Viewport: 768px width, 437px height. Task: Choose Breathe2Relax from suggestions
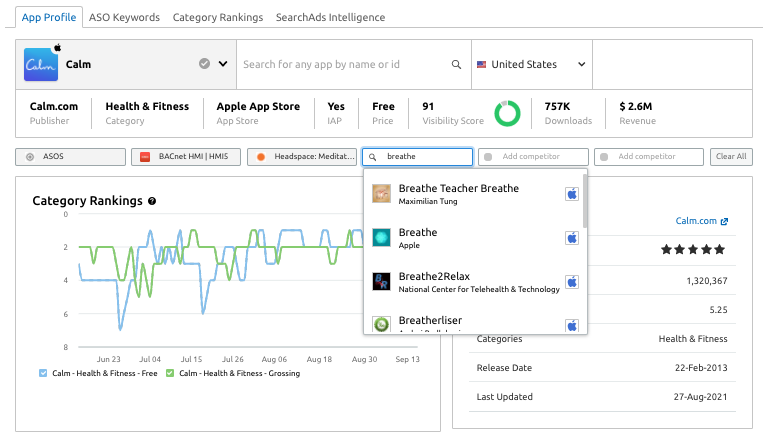tap(473, 282)
